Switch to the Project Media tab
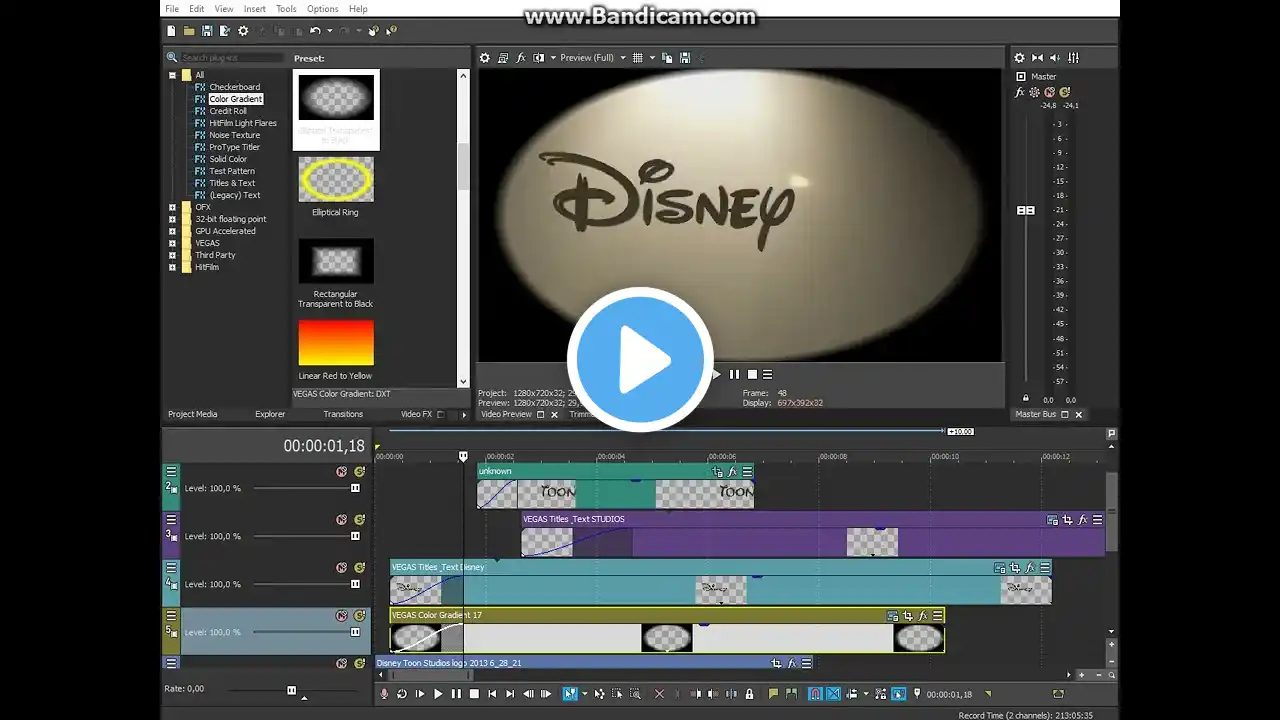The image size is (1280, 720). [x=193, y=414]
